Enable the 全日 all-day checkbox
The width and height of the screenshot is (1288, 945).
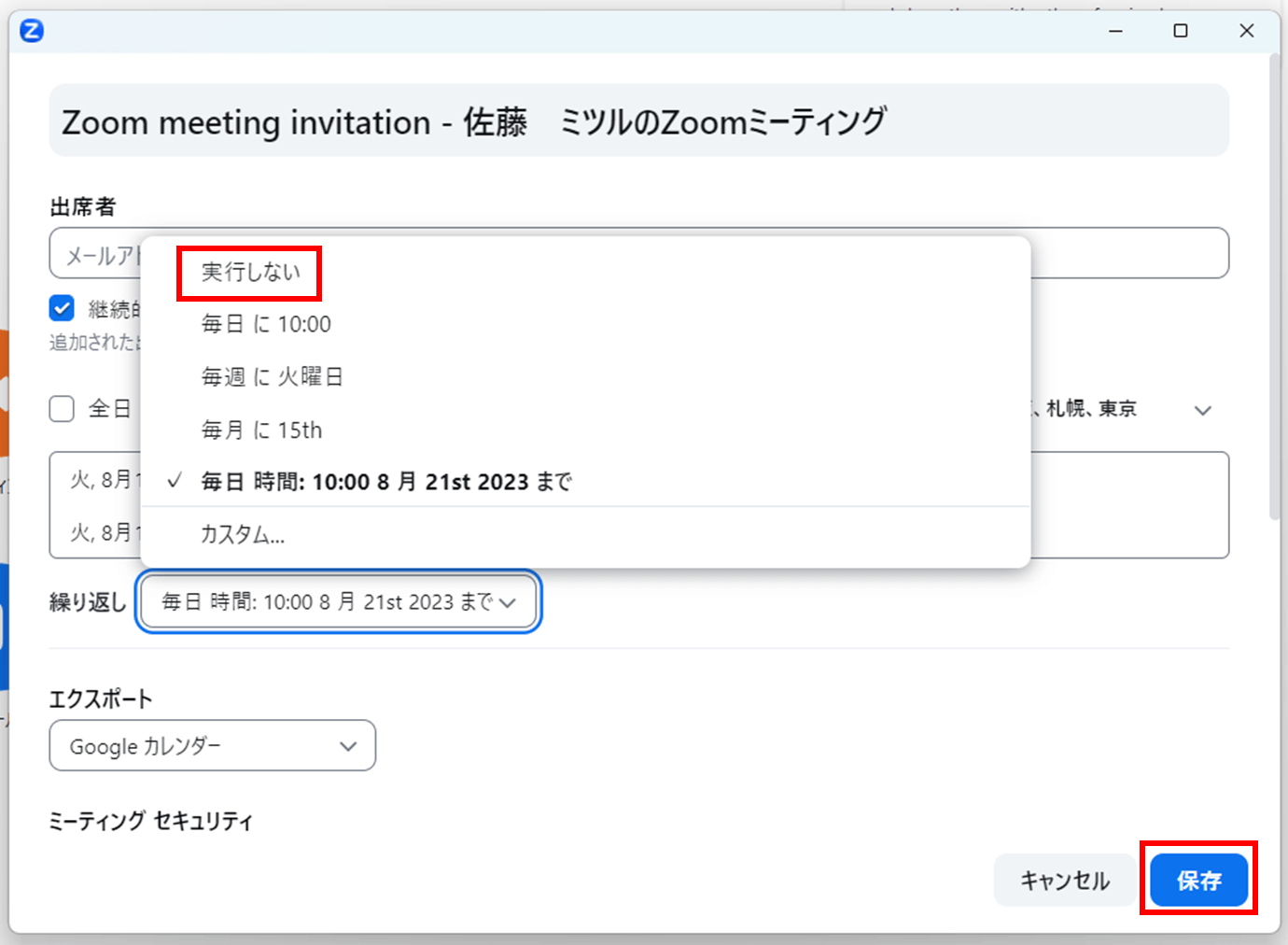pos(62,409)
